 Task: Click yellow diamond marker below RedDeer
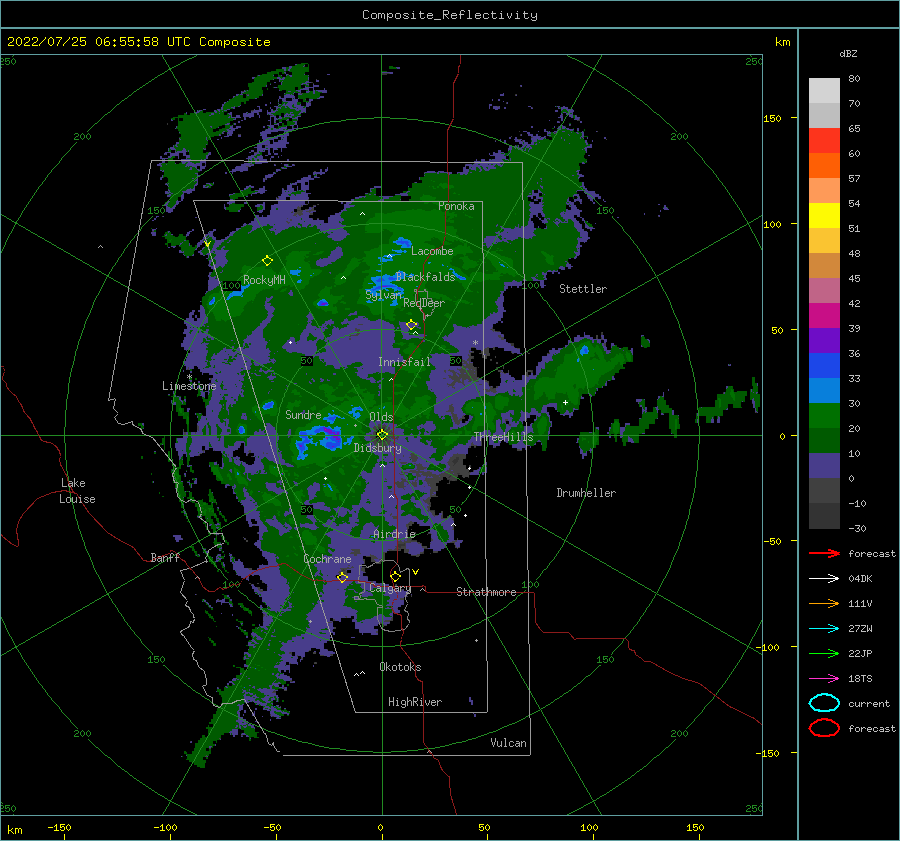[412, 325]
